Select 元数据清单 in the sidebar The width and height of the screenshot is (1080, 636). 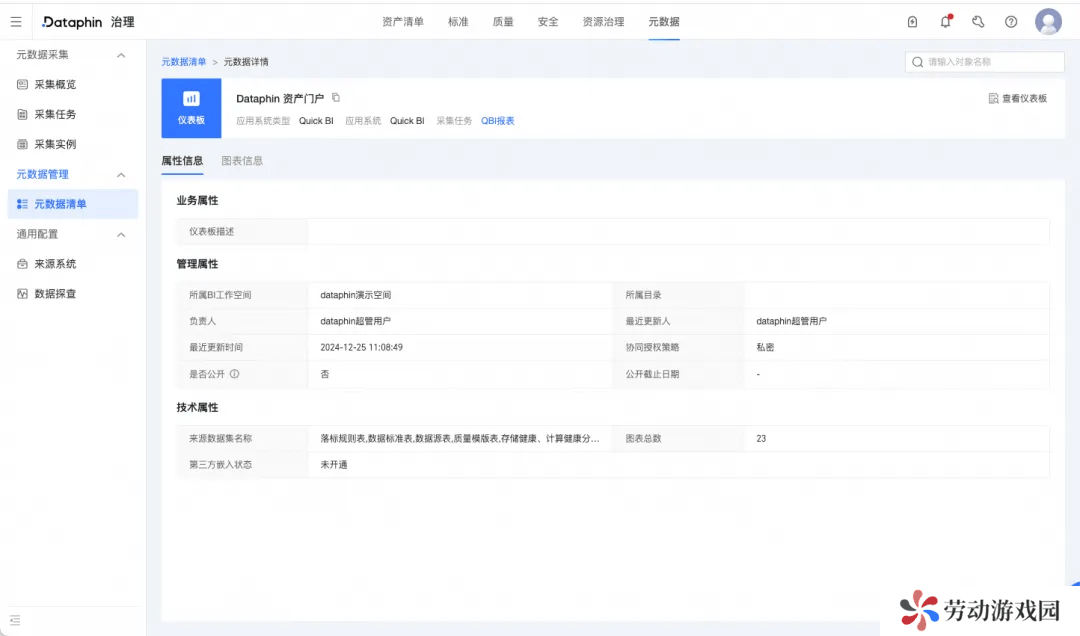[73, 204]
